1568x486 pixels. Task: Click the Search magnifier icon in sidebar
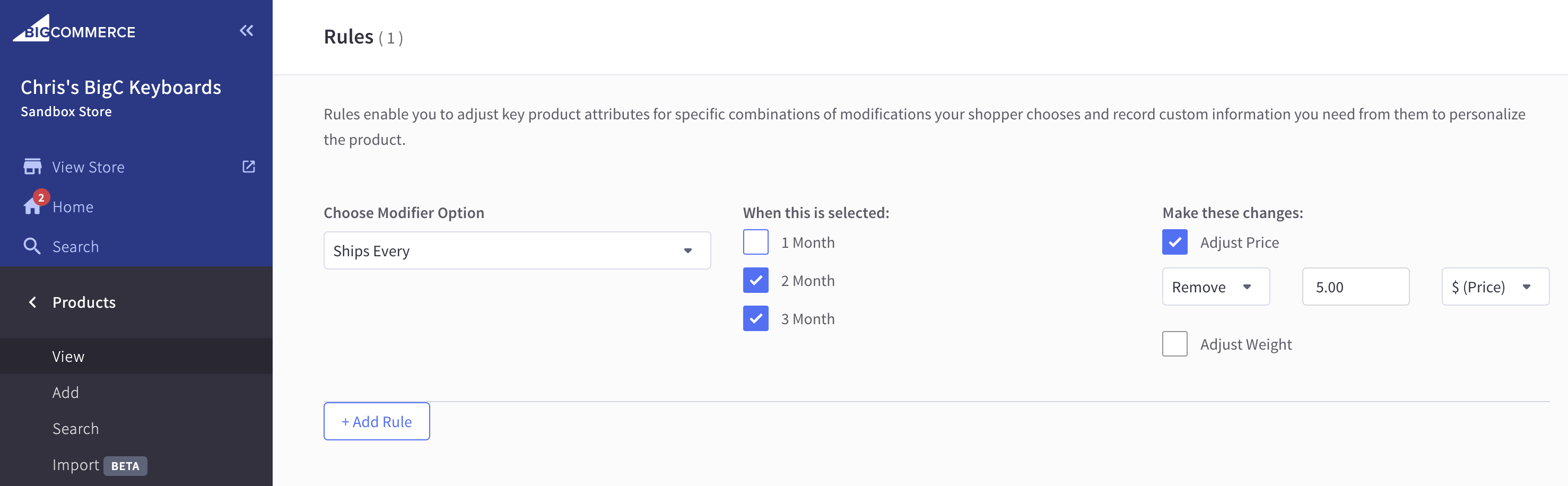coord(32,246)
